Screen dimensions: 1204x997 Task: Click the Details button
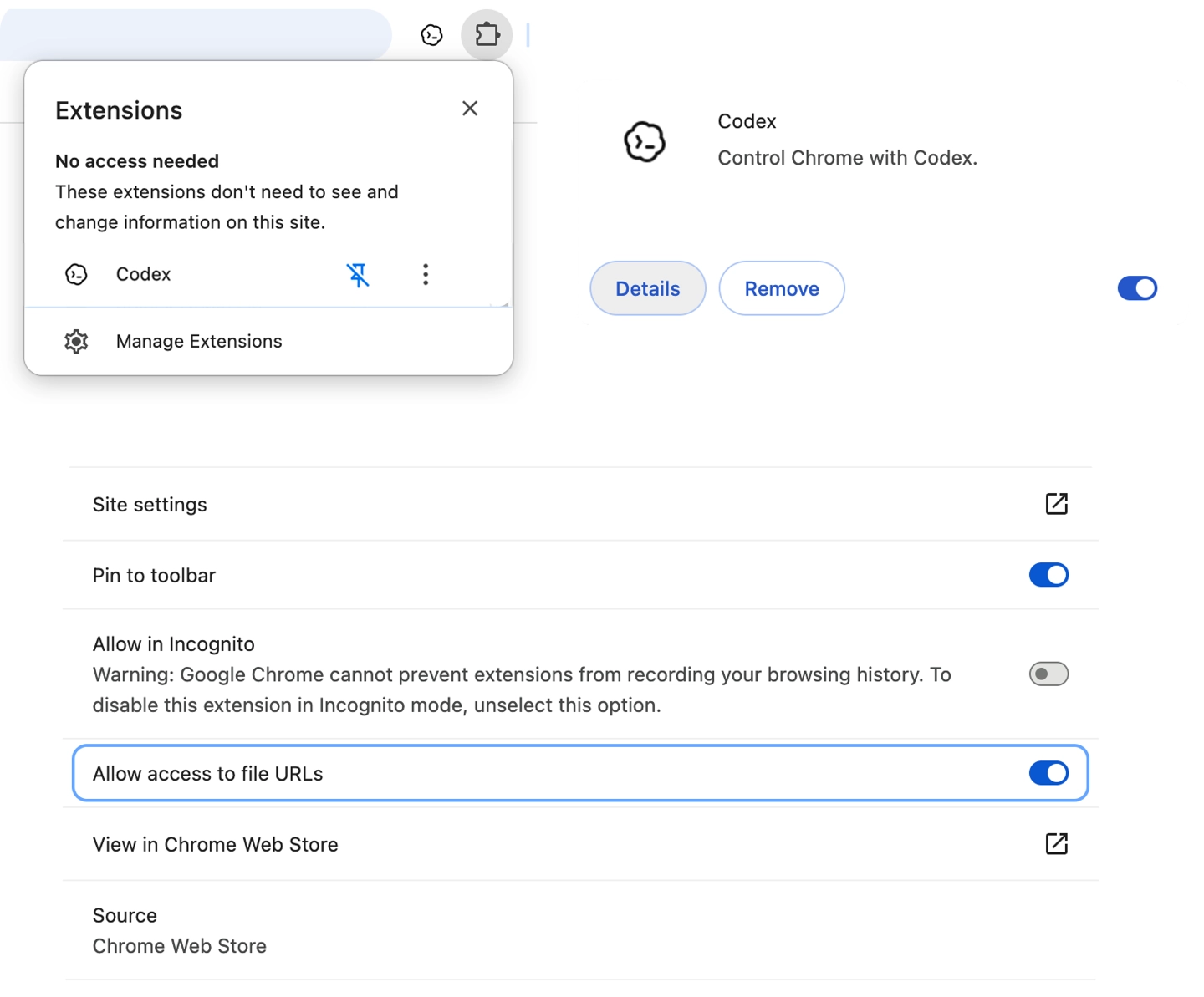[648, 288]
